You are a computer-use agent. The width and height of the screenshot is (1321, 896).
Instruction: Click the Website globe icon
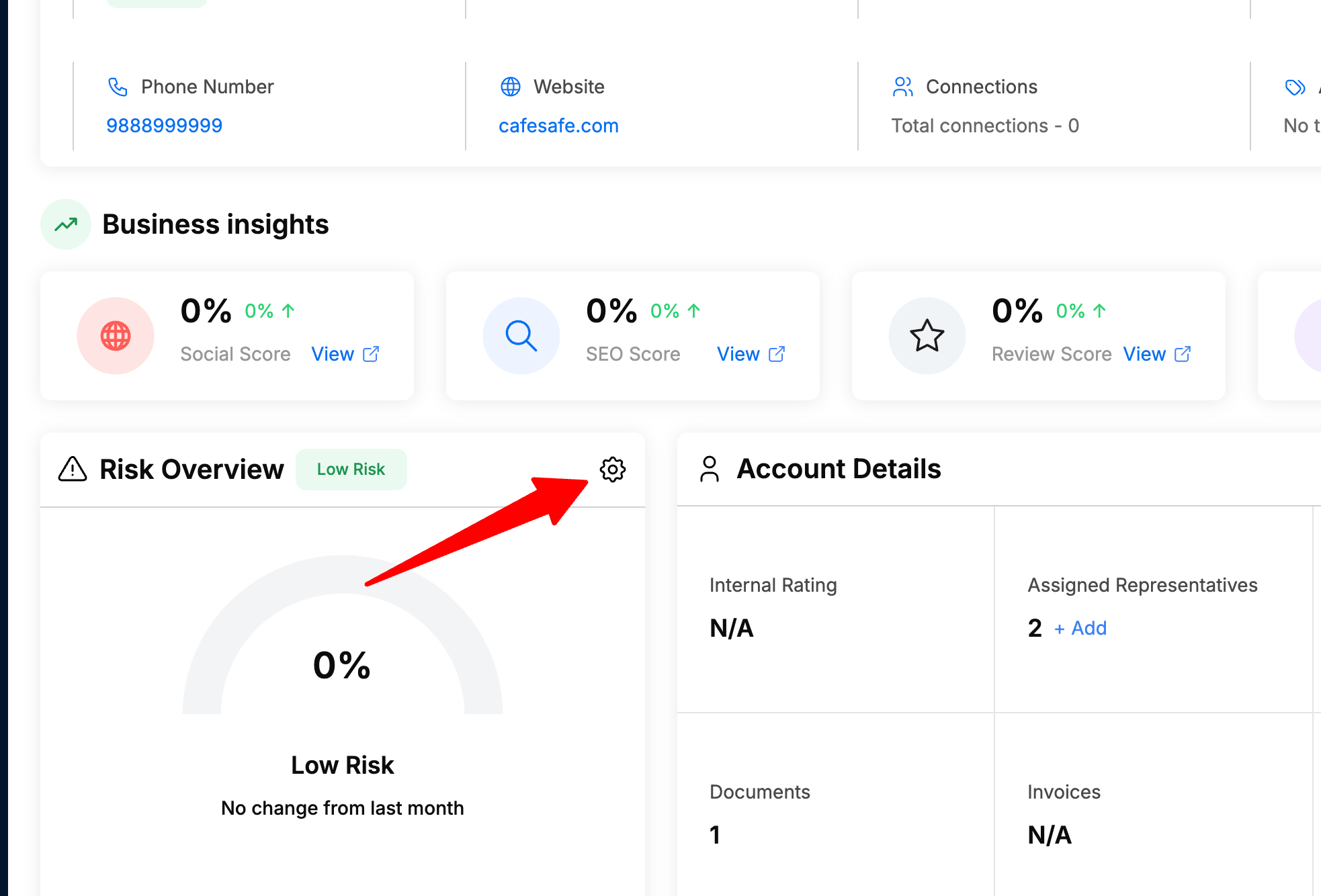[511, 87]
